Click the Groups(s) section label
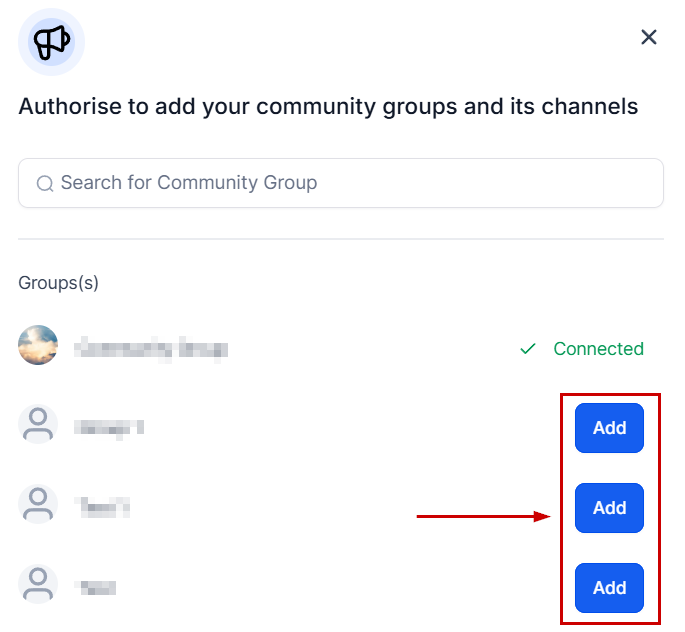This screenshot has width=685, height=632. pyautogui.click(x=59, y=283)
